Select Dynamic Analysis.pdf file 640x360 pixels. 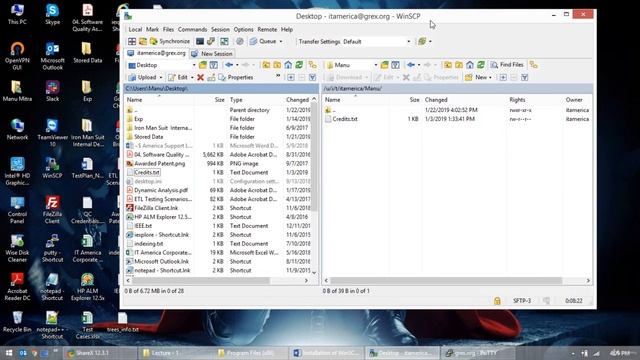click(x=161, y=190)
